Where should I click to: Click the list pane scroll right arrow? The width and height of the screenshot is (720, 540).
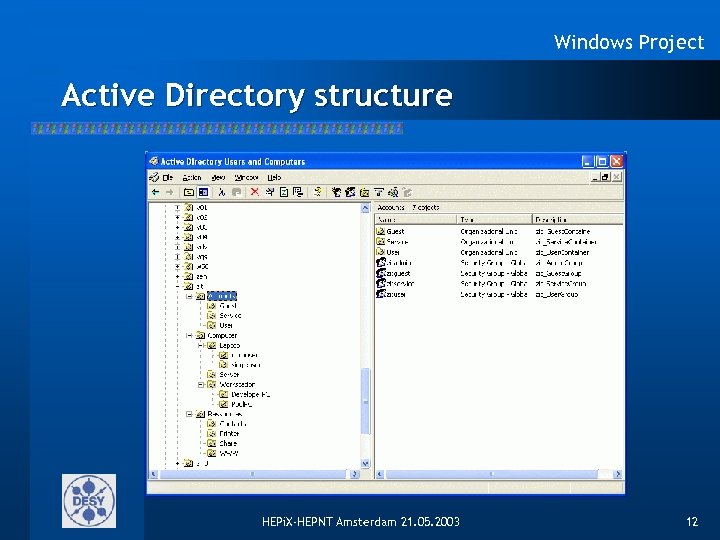click(x=618, y=474)
